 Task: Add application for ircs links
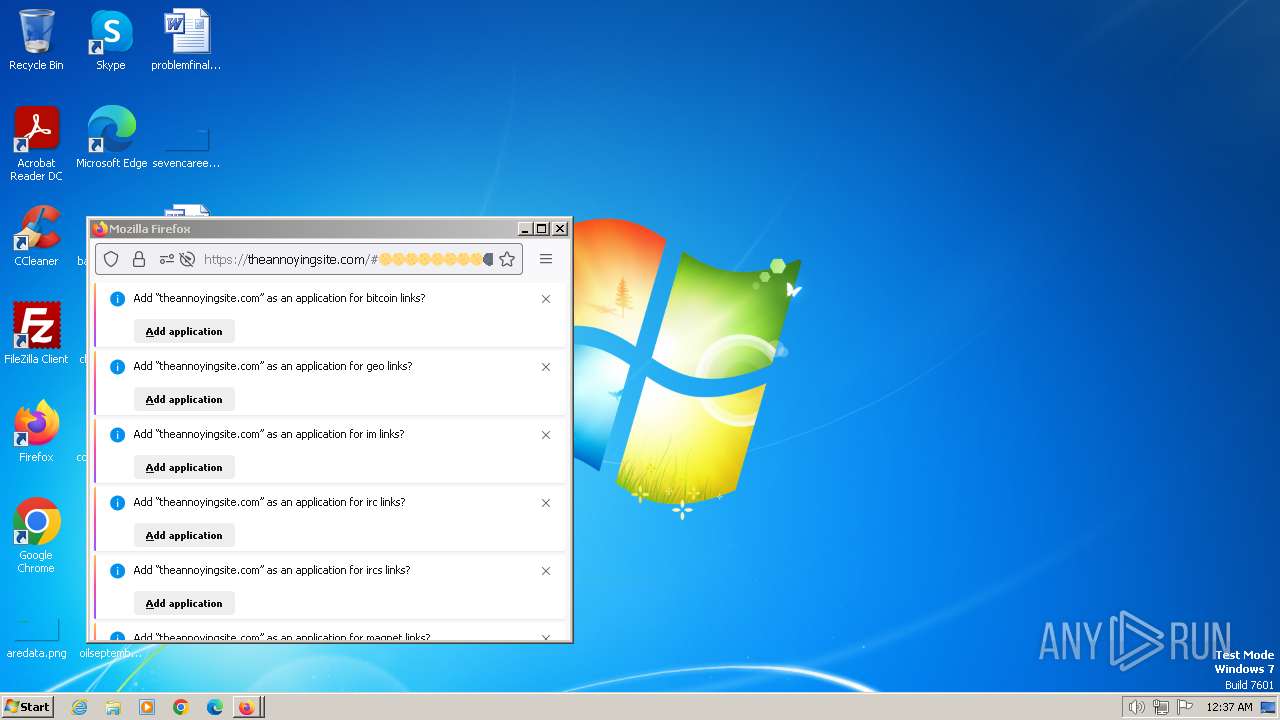point(184,603)
